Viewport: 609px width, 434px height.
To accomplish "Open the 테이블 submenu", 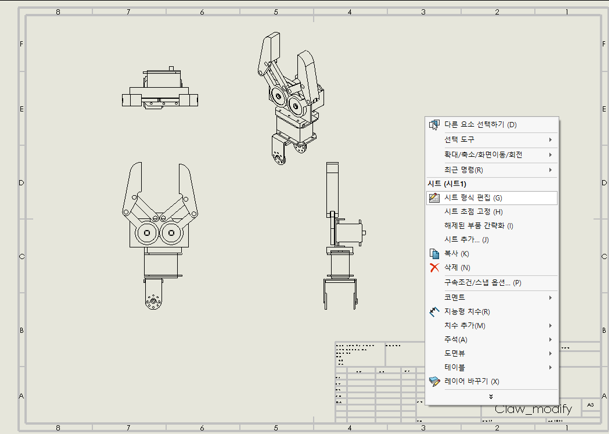I will click(492, 368).
